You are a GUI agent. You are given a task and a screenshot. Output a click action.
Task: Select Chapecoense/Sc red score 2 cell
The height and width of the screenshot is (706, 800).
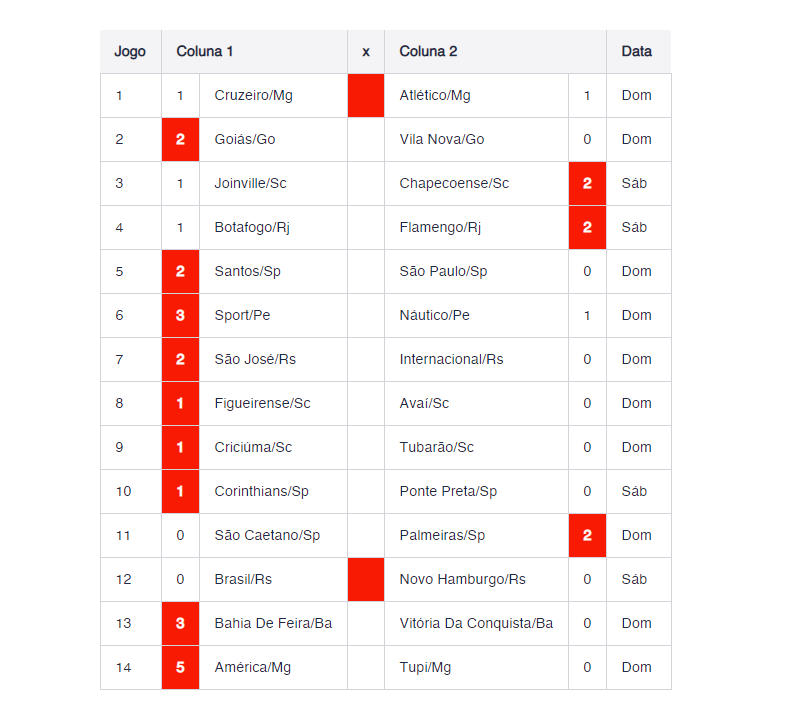coord(587,184)
